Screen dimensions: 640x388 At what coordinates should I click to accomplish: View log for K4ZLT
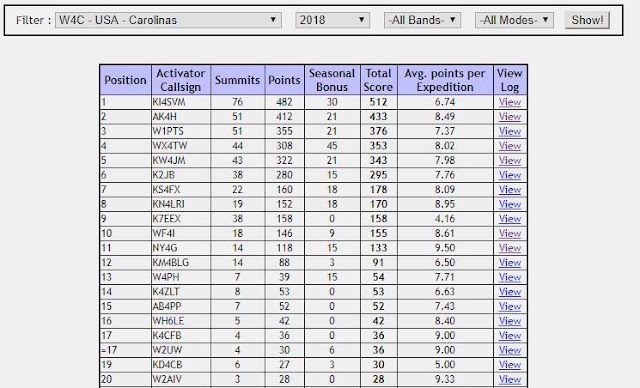tap(510, 292)
